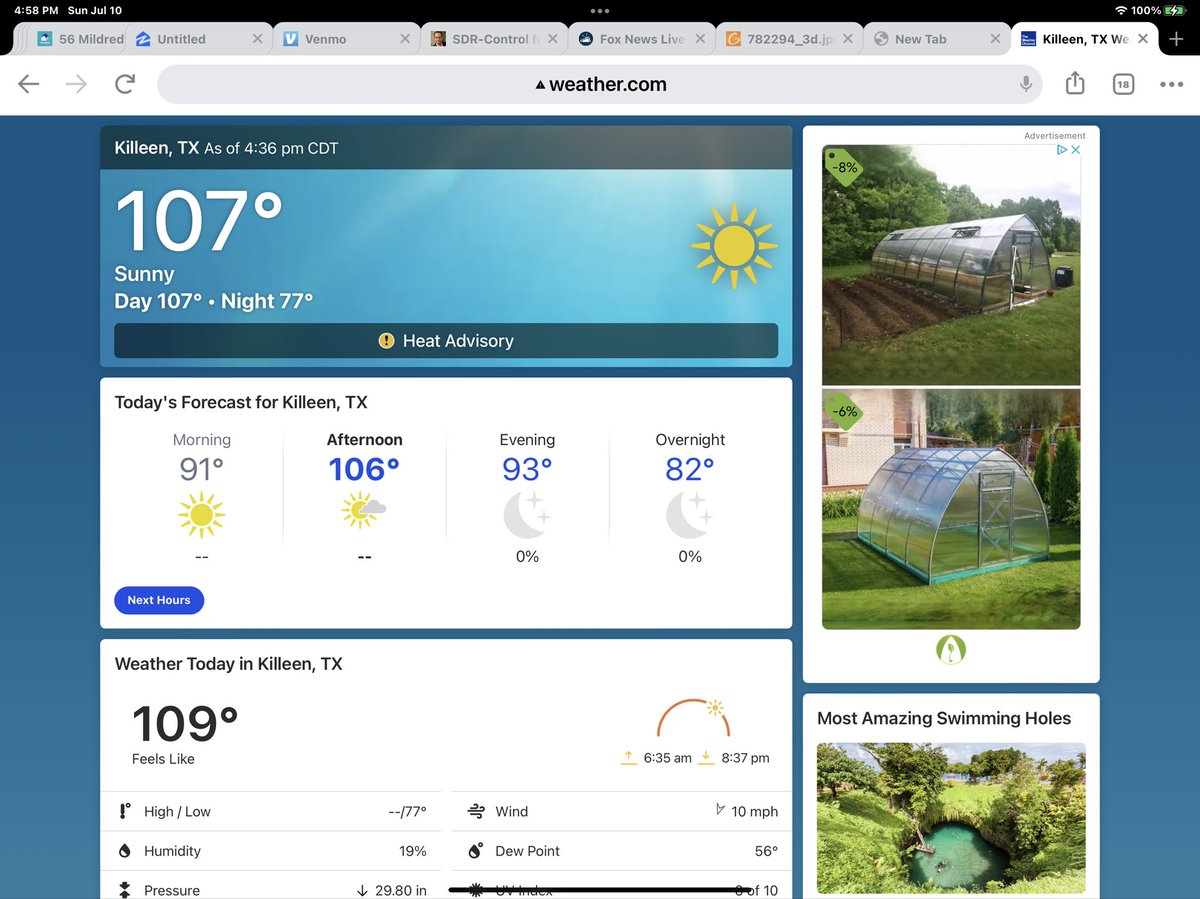
Task: Open the Most Amazing Swimming Holes heading
Action: [944, 718]
